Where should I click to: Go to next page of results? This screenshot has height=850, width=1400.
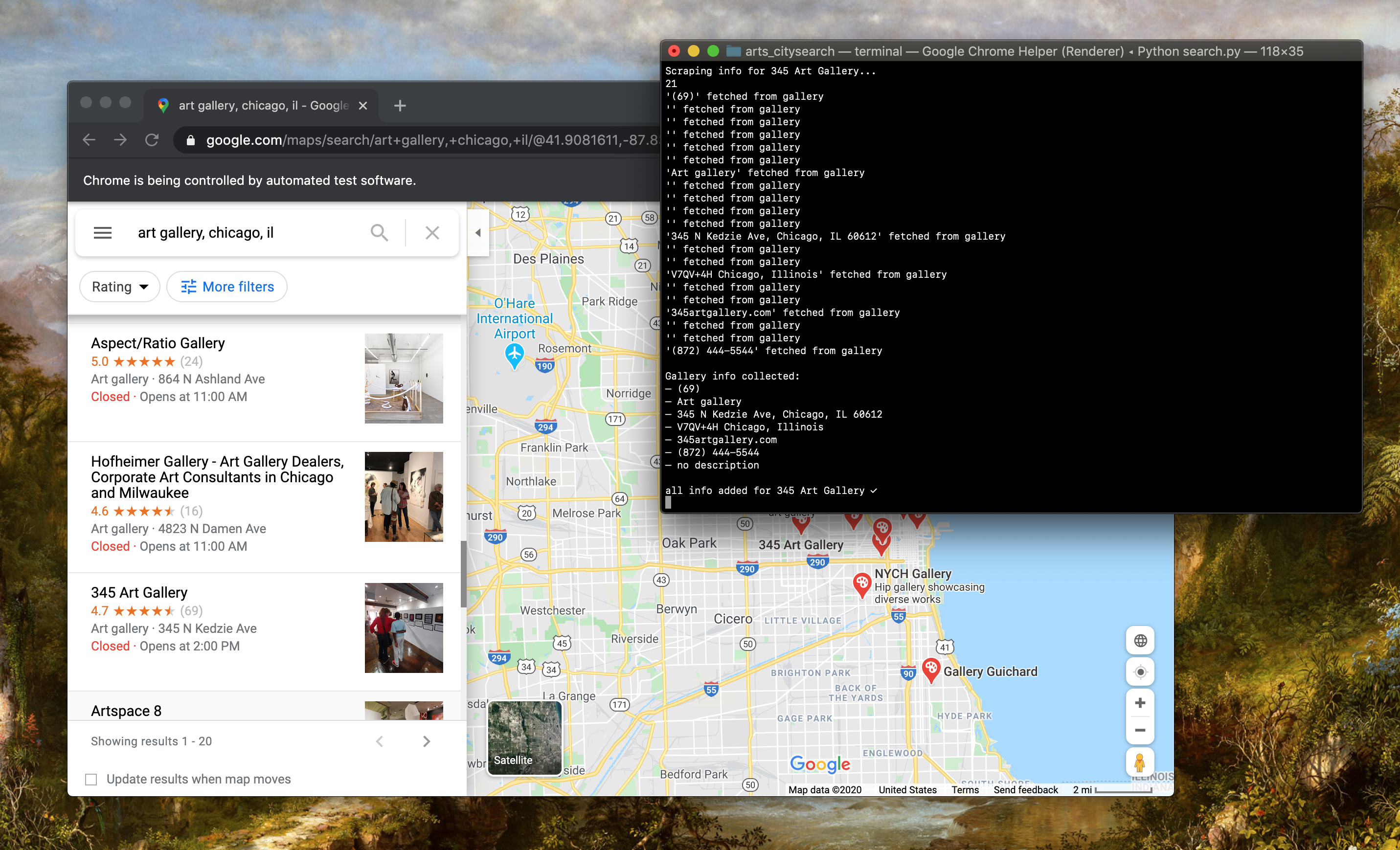426,741
